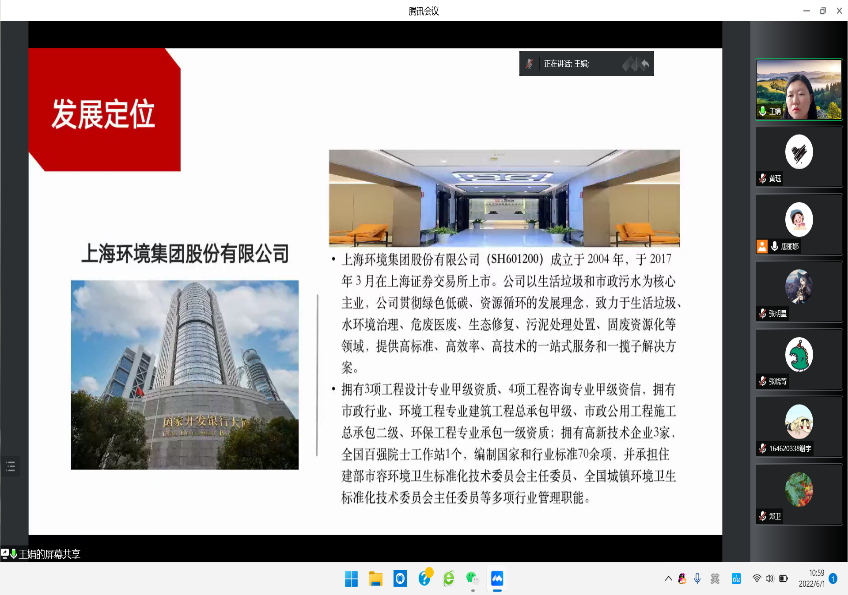Click the screen sharing status label at bottom left
848x595 pixels.
[x=49, y=554]
